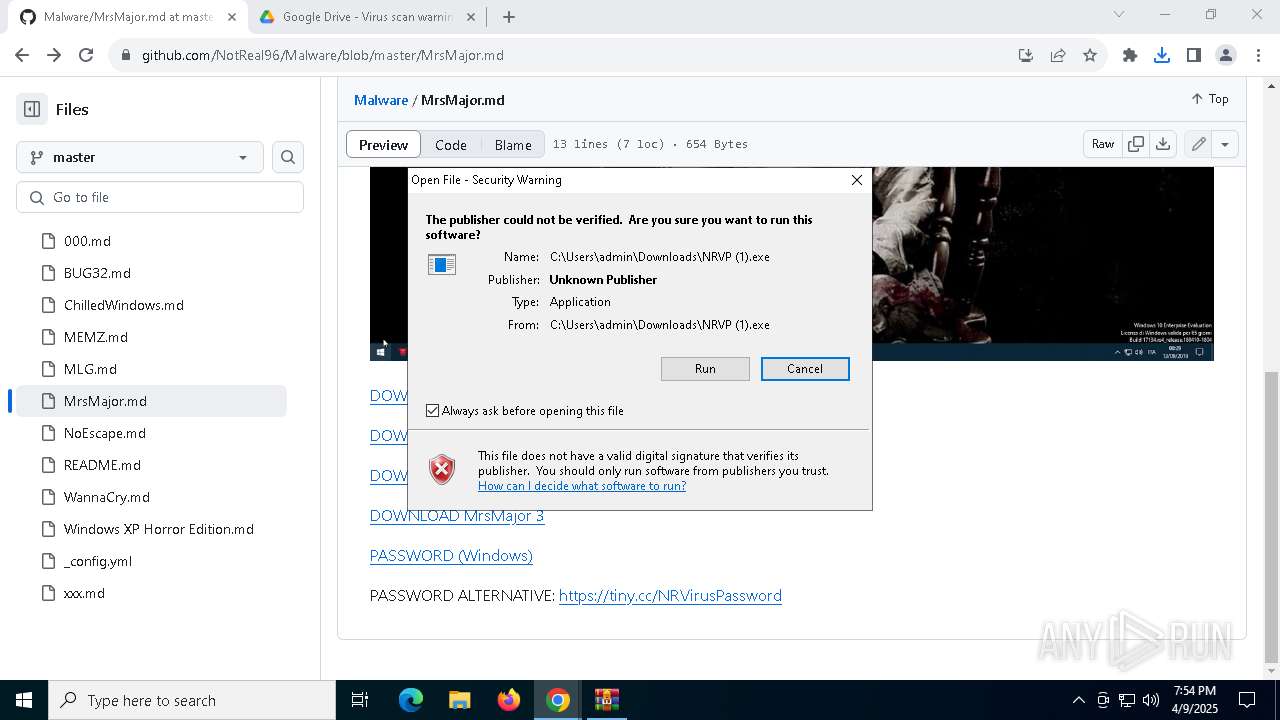Click the Malware repository breadcrumb link

[x=381, y=100]
